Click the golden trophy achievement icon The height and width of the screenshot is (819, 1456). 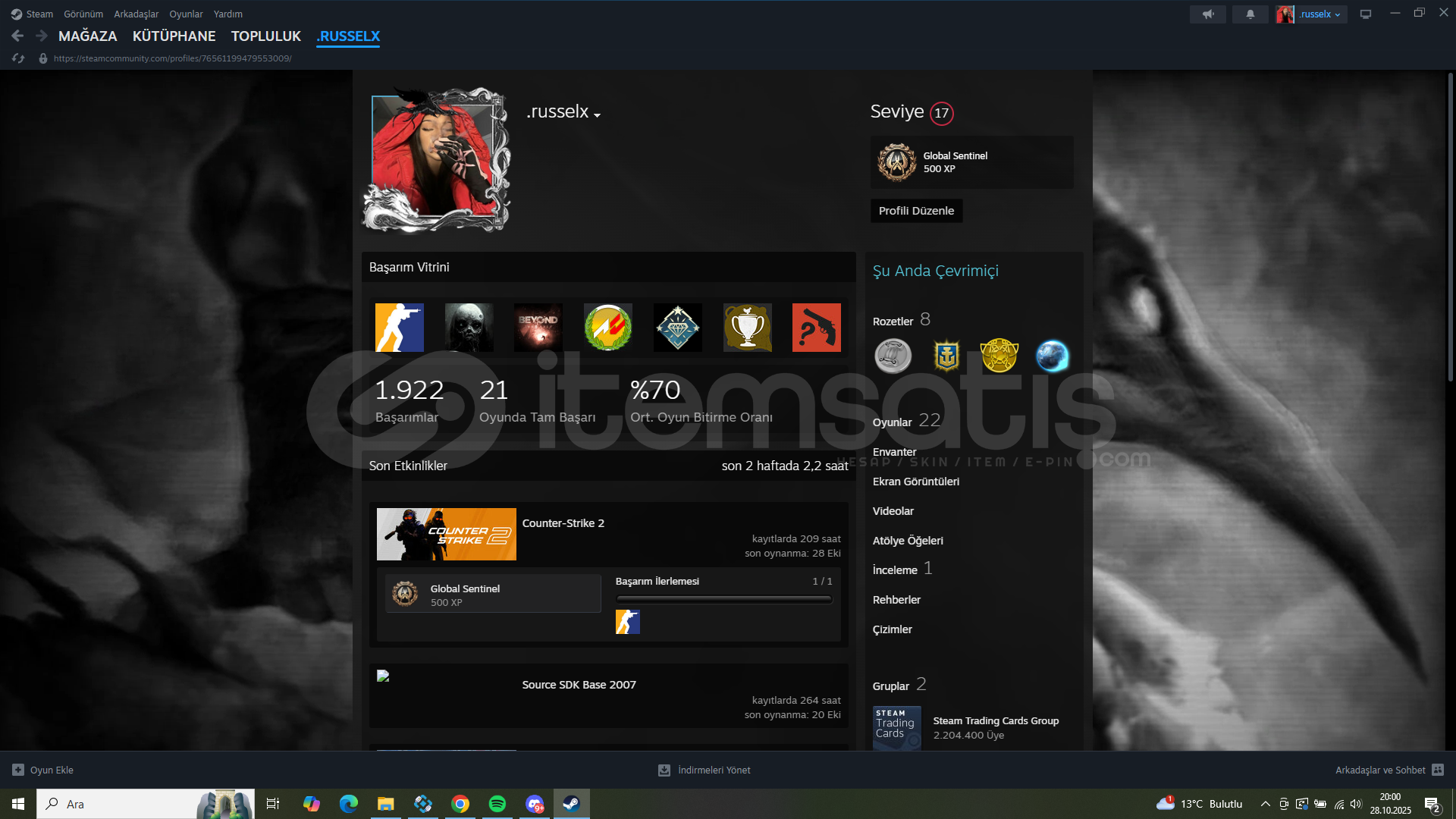[x=747, y=328]
